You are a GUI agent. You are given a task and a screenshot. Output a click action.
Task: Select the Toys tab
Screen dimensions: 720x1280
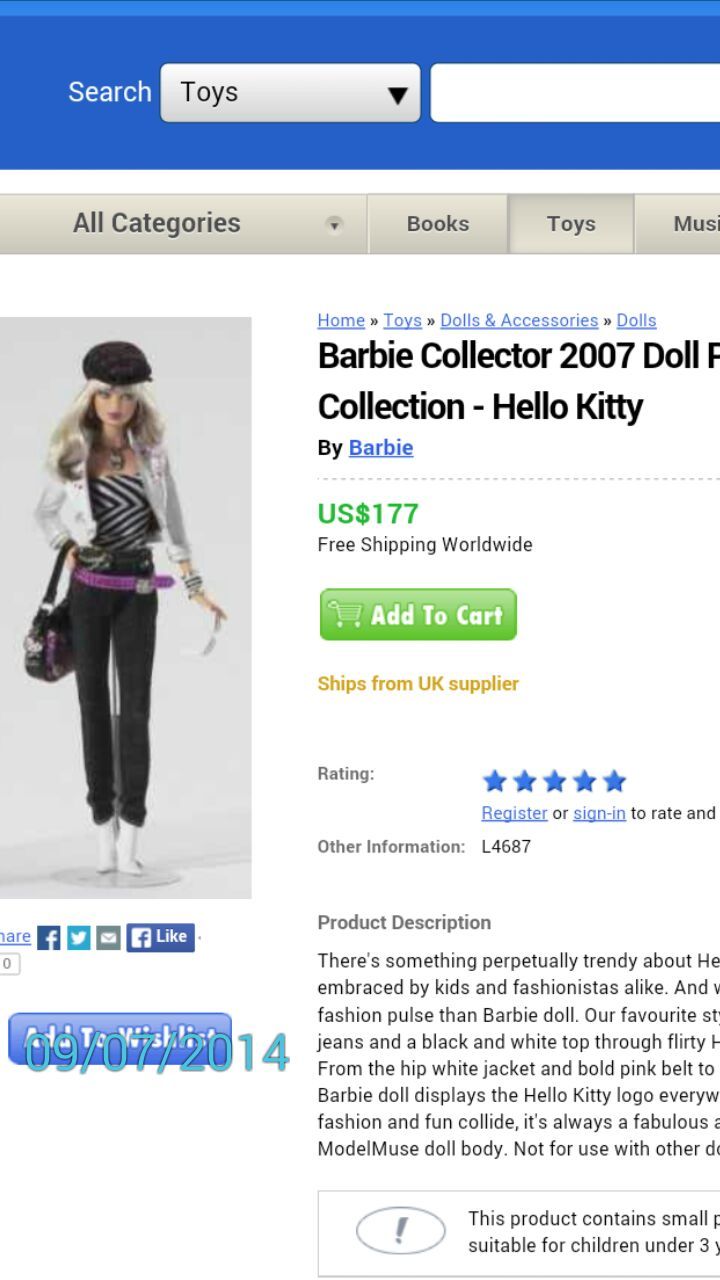571,224
